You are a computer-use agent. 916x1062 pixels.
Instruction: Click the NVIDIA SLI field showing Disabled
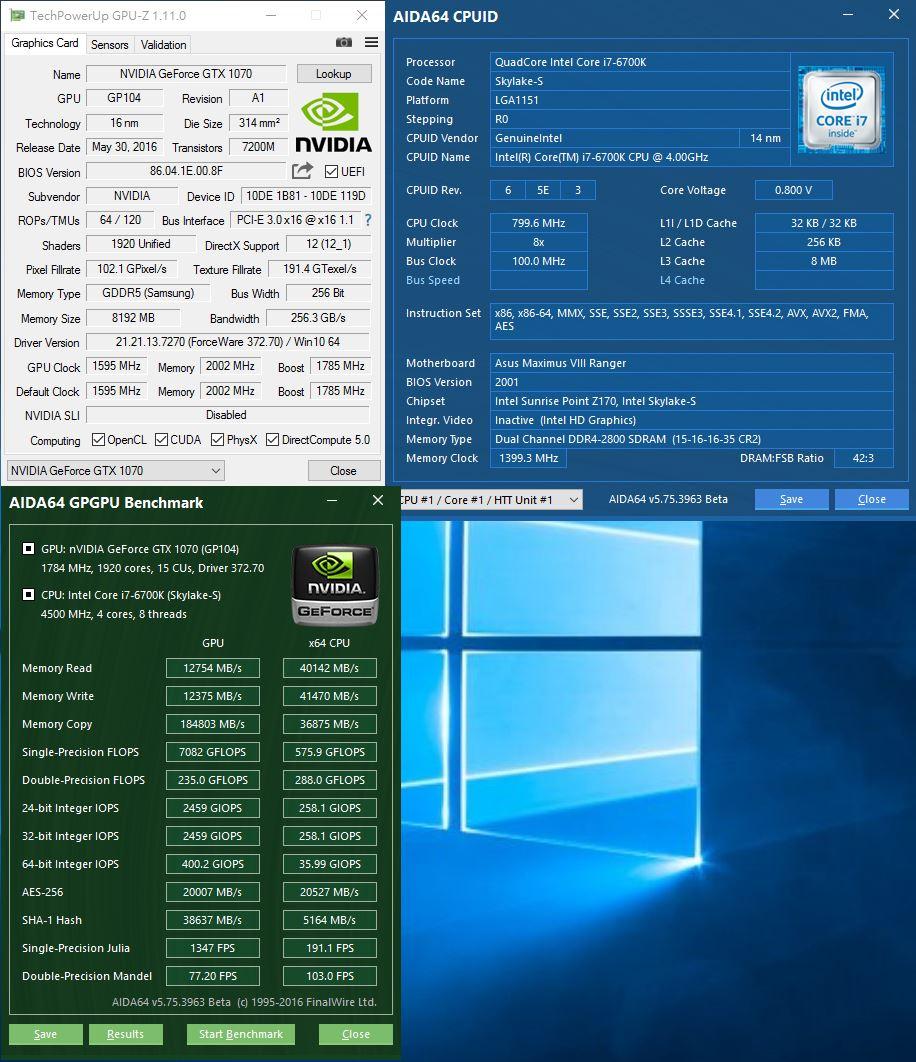pyautogui.click(x=226, y=415)
